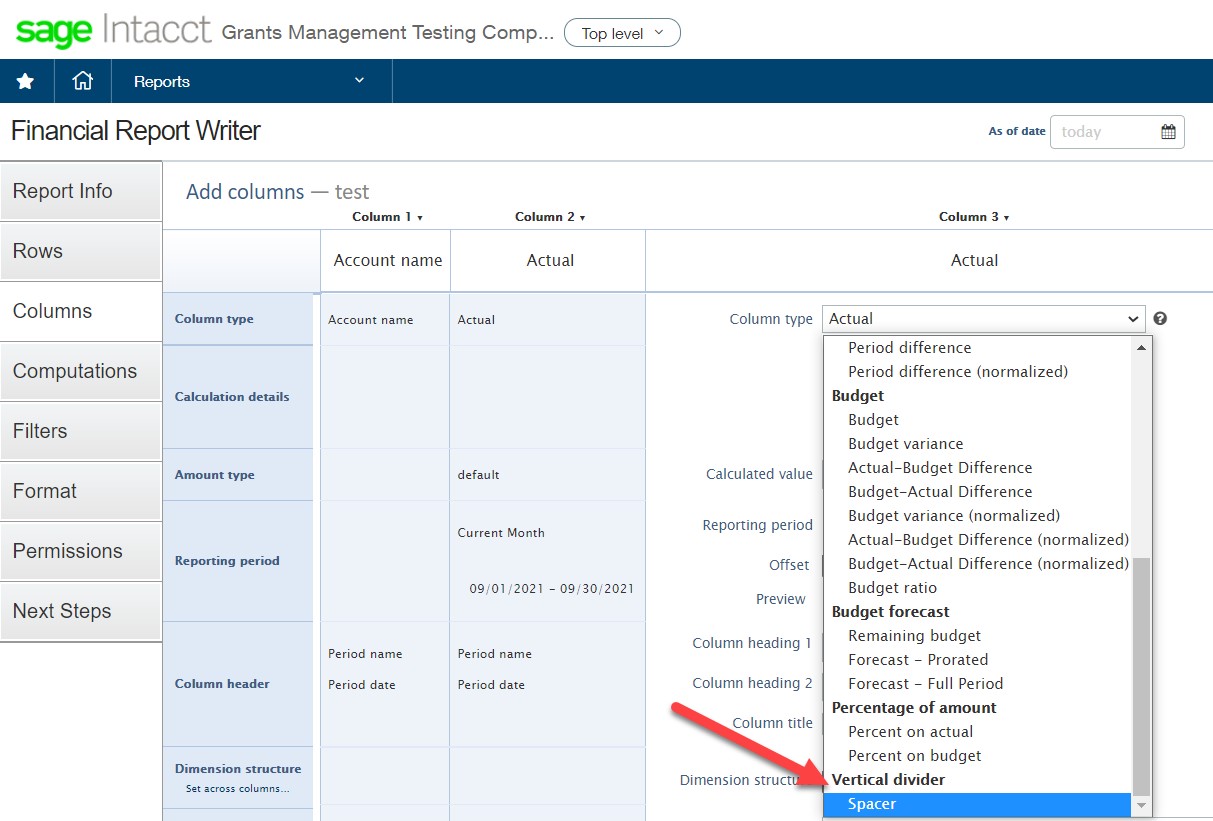This screenshot has width=1213, height=821.
Task: Open the Computations tab
Action: 80,372
